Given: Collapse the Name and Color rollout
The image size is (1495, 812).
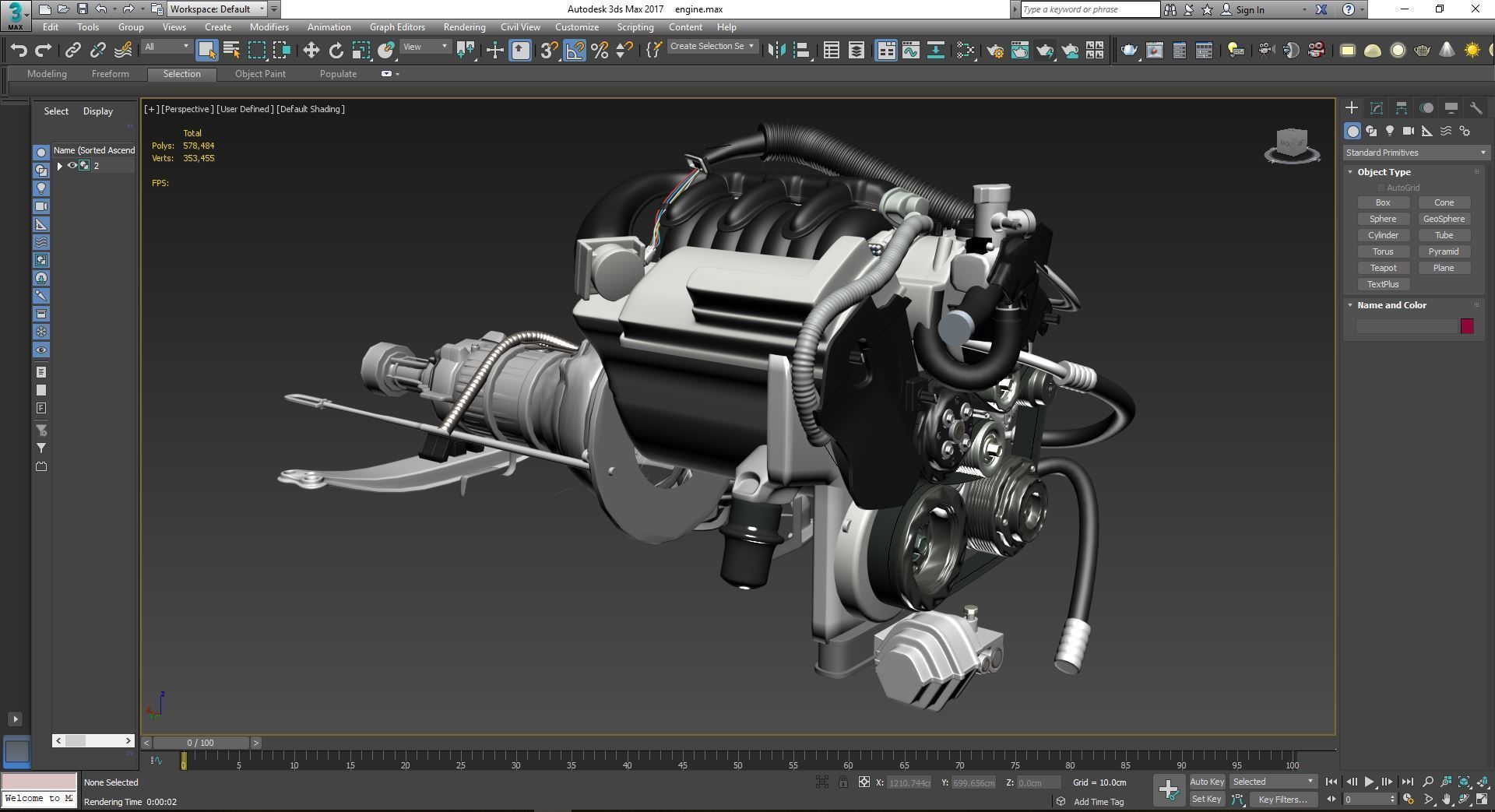Looking at the screenshot, I should [x=1350, y=305].
